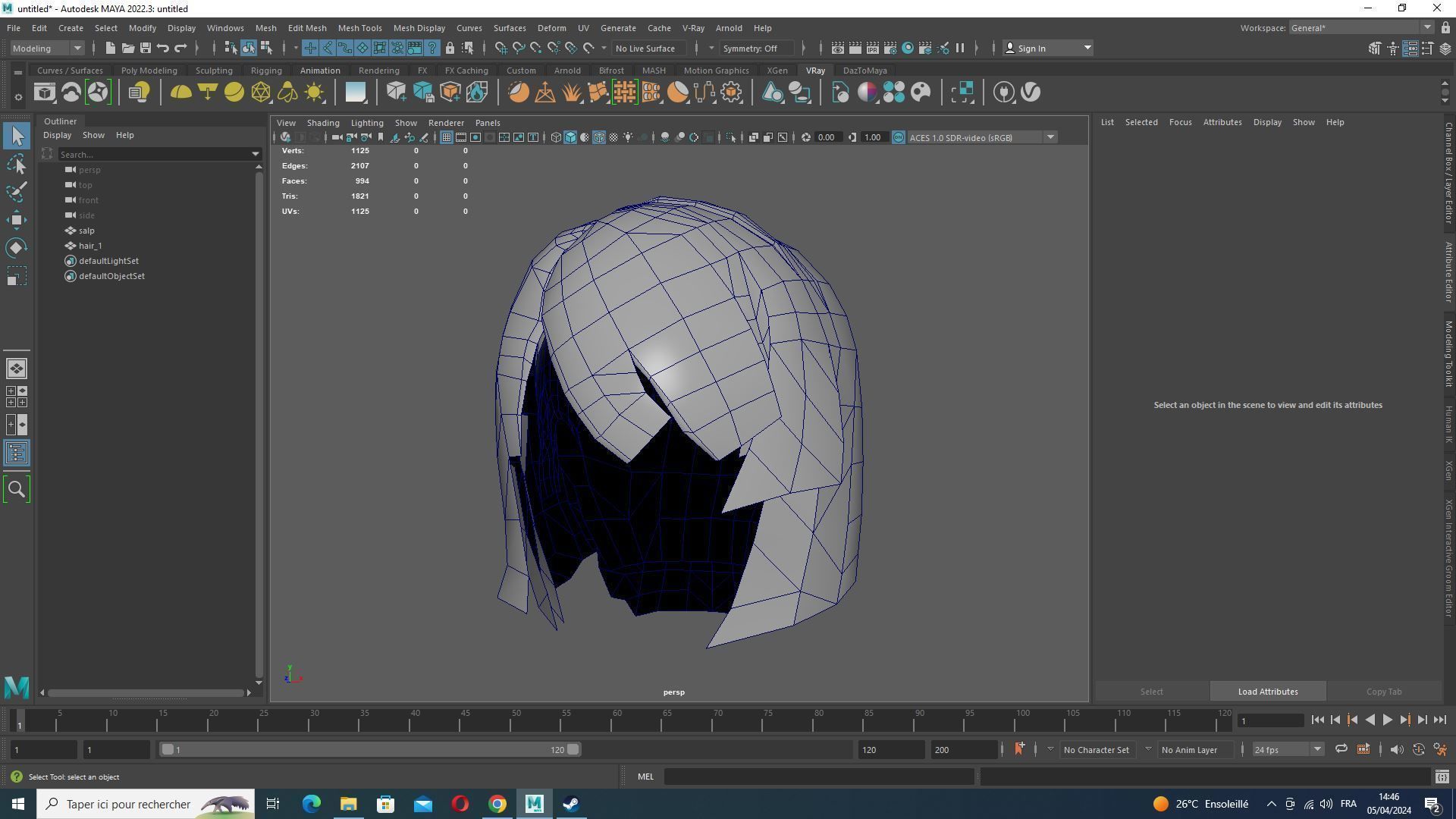Toggle the audio mute speaker button
This screenshot has height=819, width=1456.
(x=1397, y=750)
